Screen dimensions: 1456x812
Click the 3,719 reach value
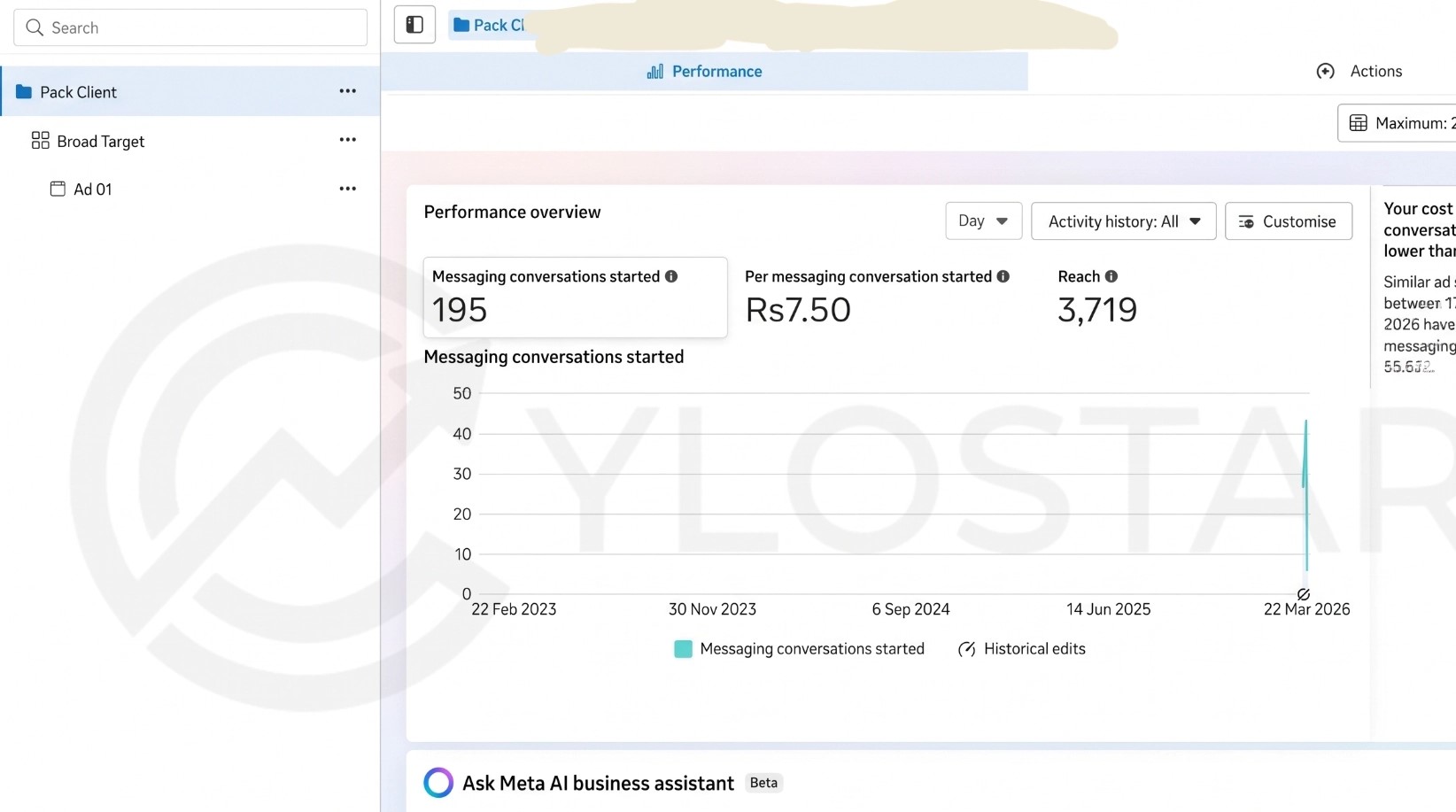(1097, 310)
